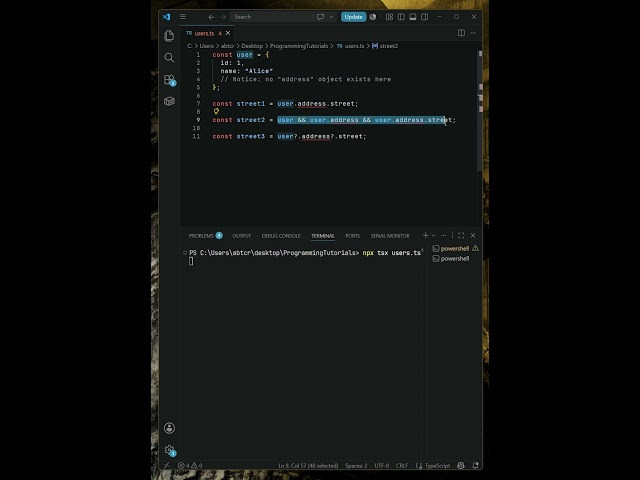Viewport: 640px width, 480px height.
Task: Click ProgrammingTutorials breadcrumb segment
Action: pos(299,46)
